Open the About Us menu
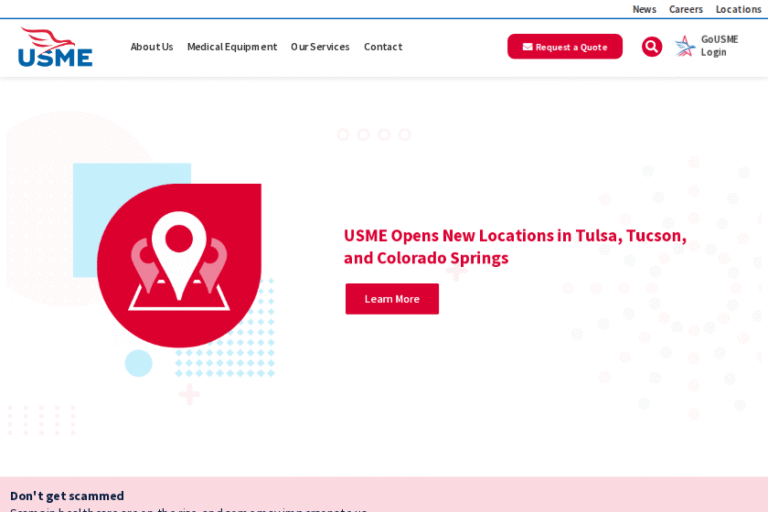 click(x=151, y=47)
